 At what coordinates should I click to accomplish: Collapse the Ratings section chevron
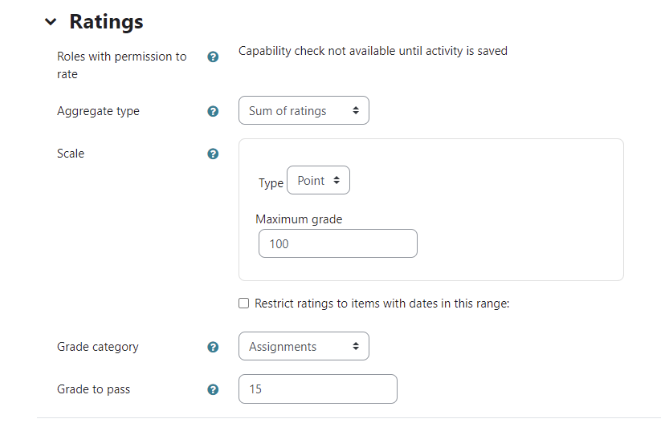coord(50,22)
